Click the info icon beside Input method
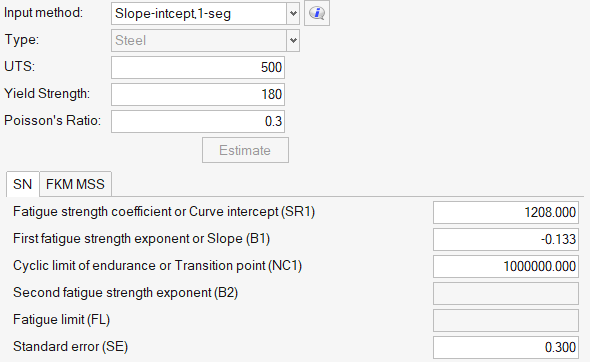The image size is (590, 362). click(x=317, y=13)
